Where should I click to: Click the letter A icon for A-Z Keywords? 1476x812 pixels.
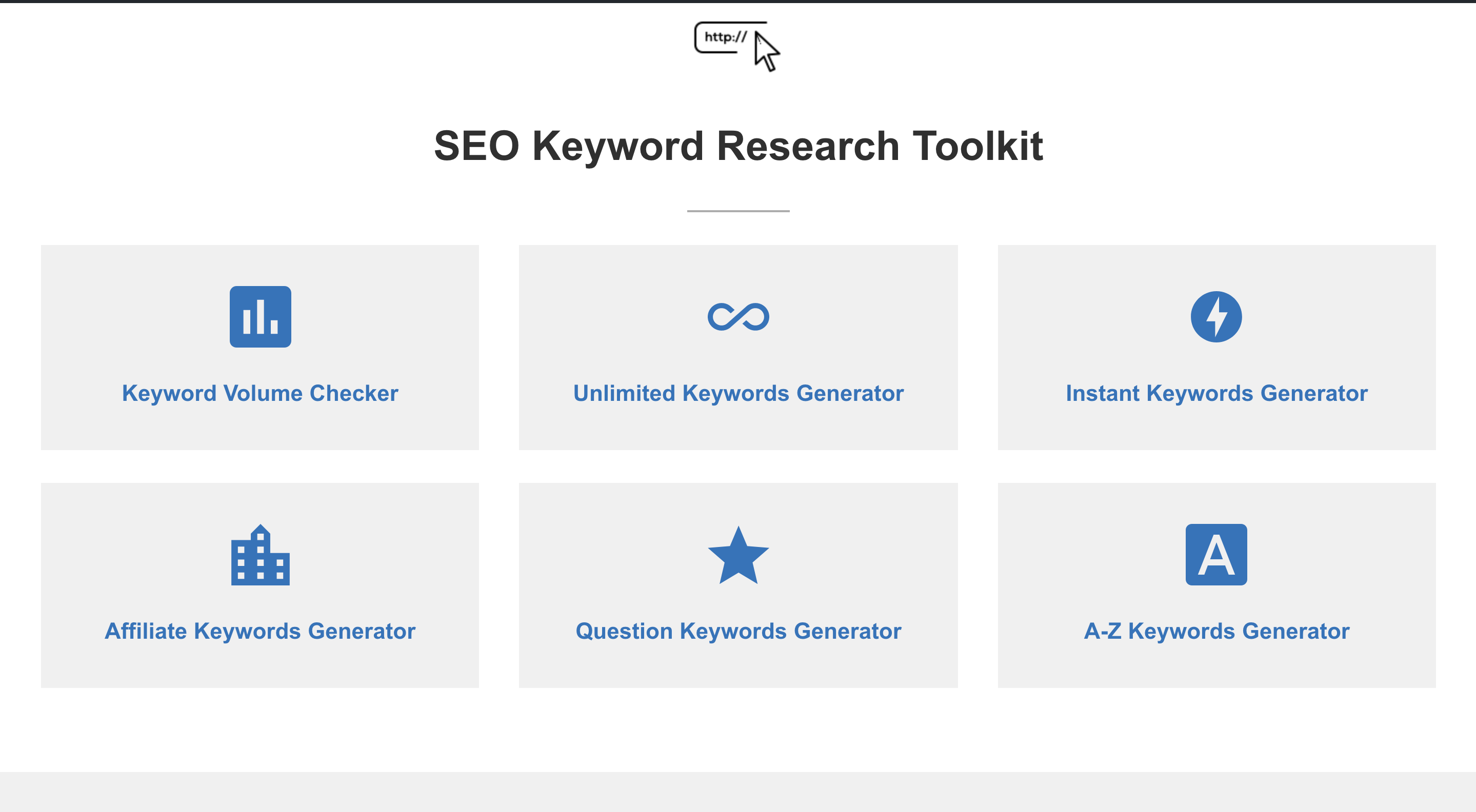click(1216, 554)
